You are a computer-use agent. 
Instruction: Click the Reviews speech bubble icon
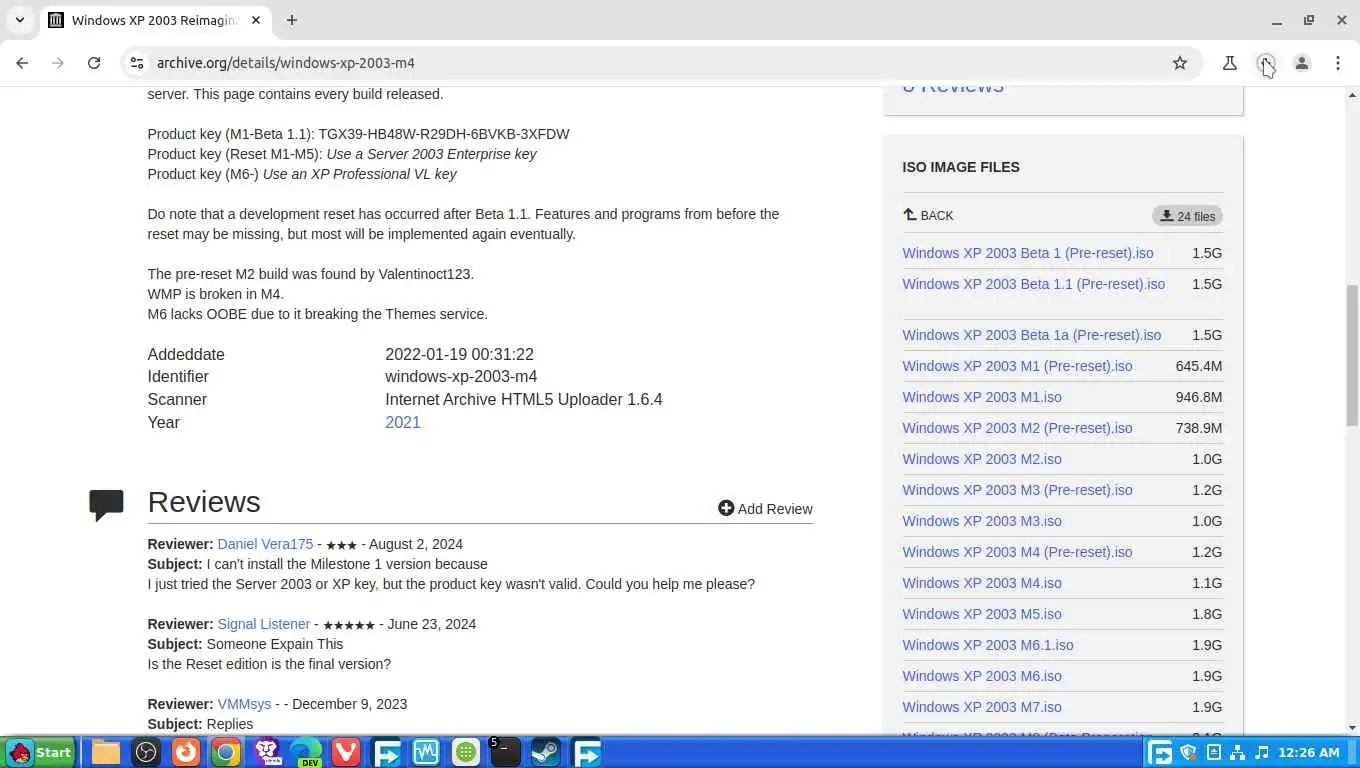coord(106,505)
